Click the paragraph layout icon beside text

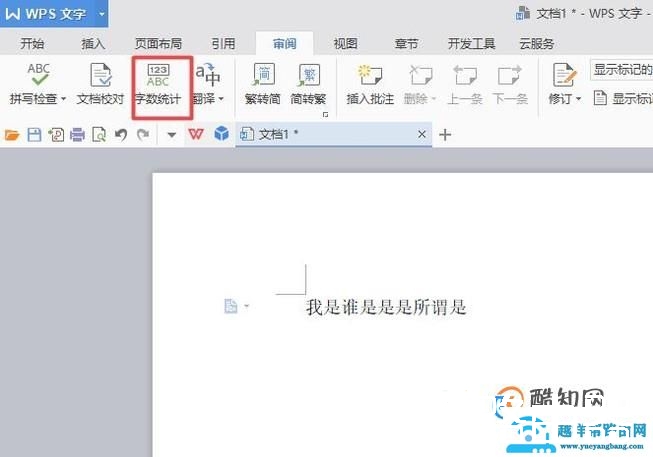pos(231,306)
